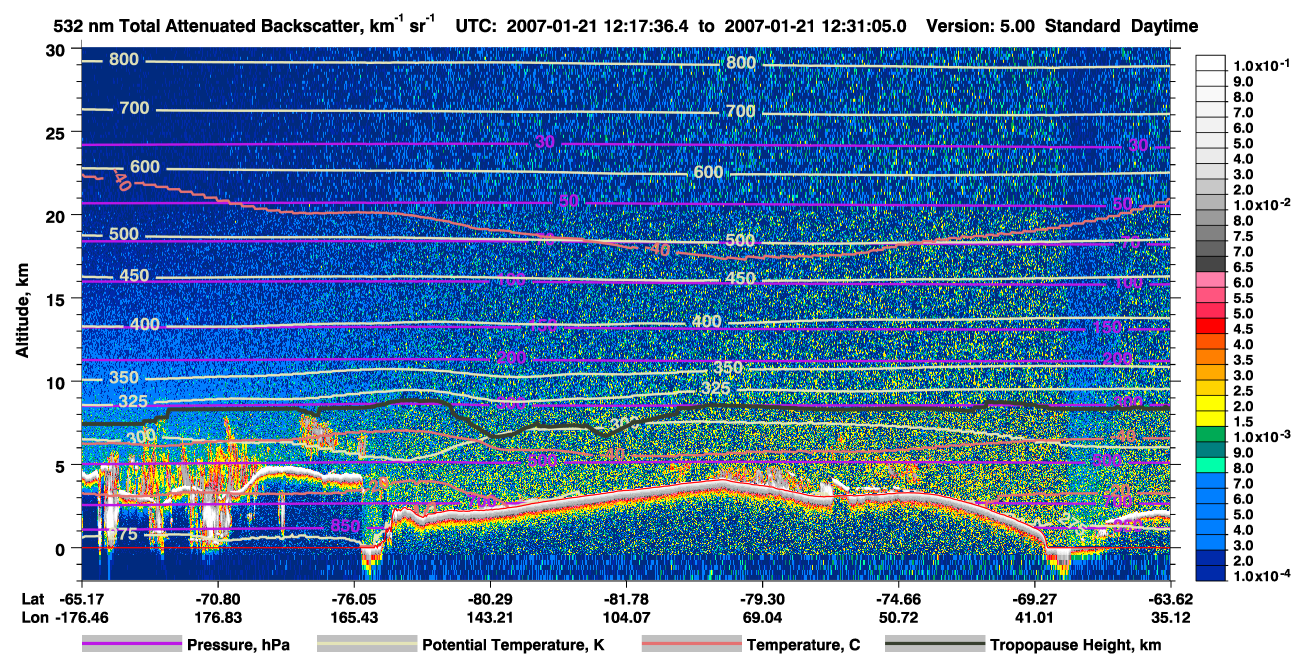Image resolution: width=1300 pixels, height=667 pixels.
Task: Click longitude value '69.04'
Action: point(762,617)
